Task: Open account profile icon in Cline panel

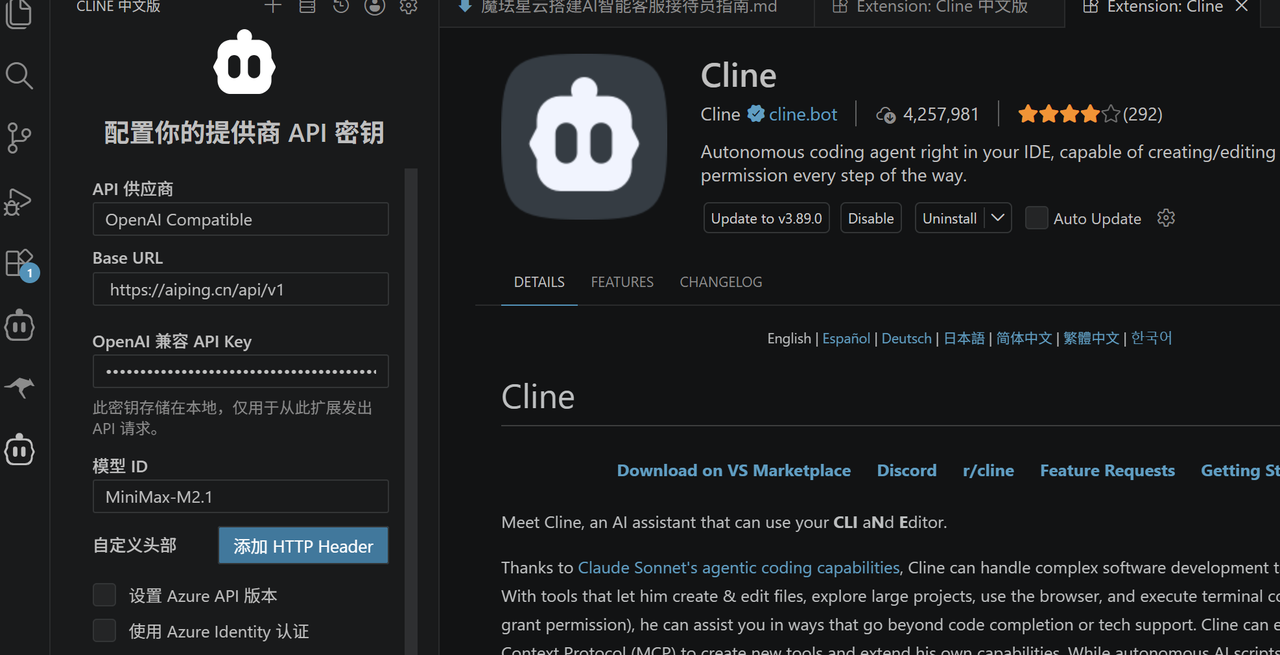Action: point(375,7)
